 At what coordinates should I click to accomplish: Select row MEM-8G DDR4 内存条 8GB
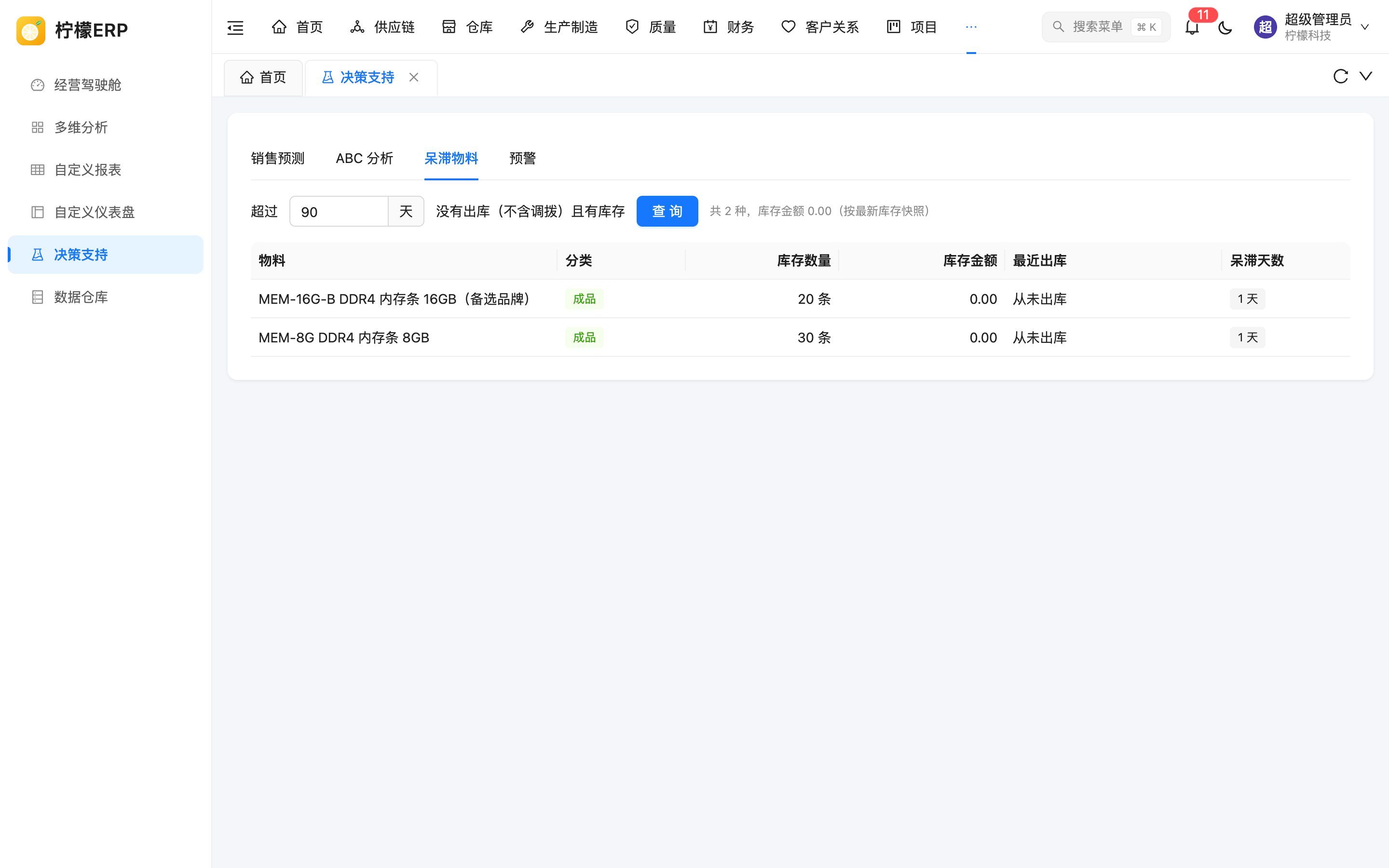(x=800, y=338)
